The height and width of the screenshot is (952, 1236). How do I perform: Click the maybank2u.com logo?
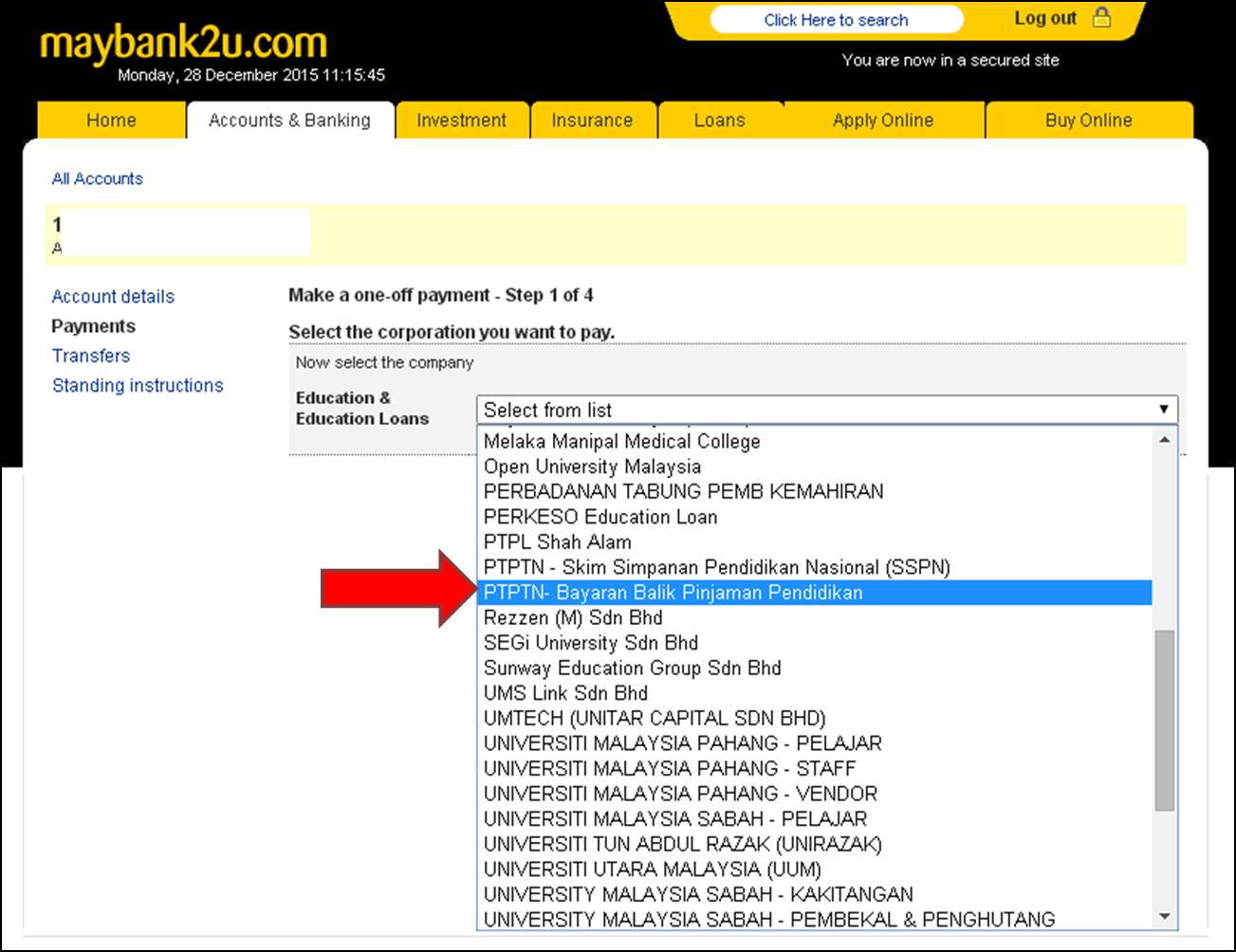tap(183, 43)
